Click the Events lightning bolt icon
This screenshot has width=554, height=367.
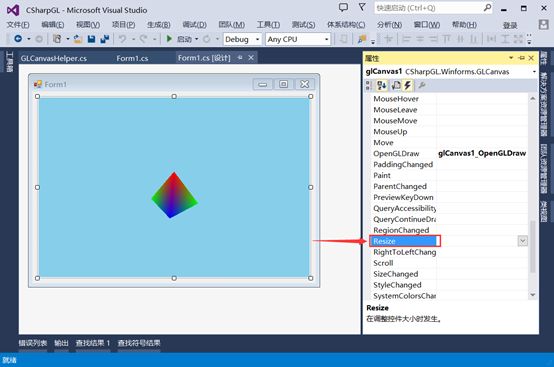408,85
